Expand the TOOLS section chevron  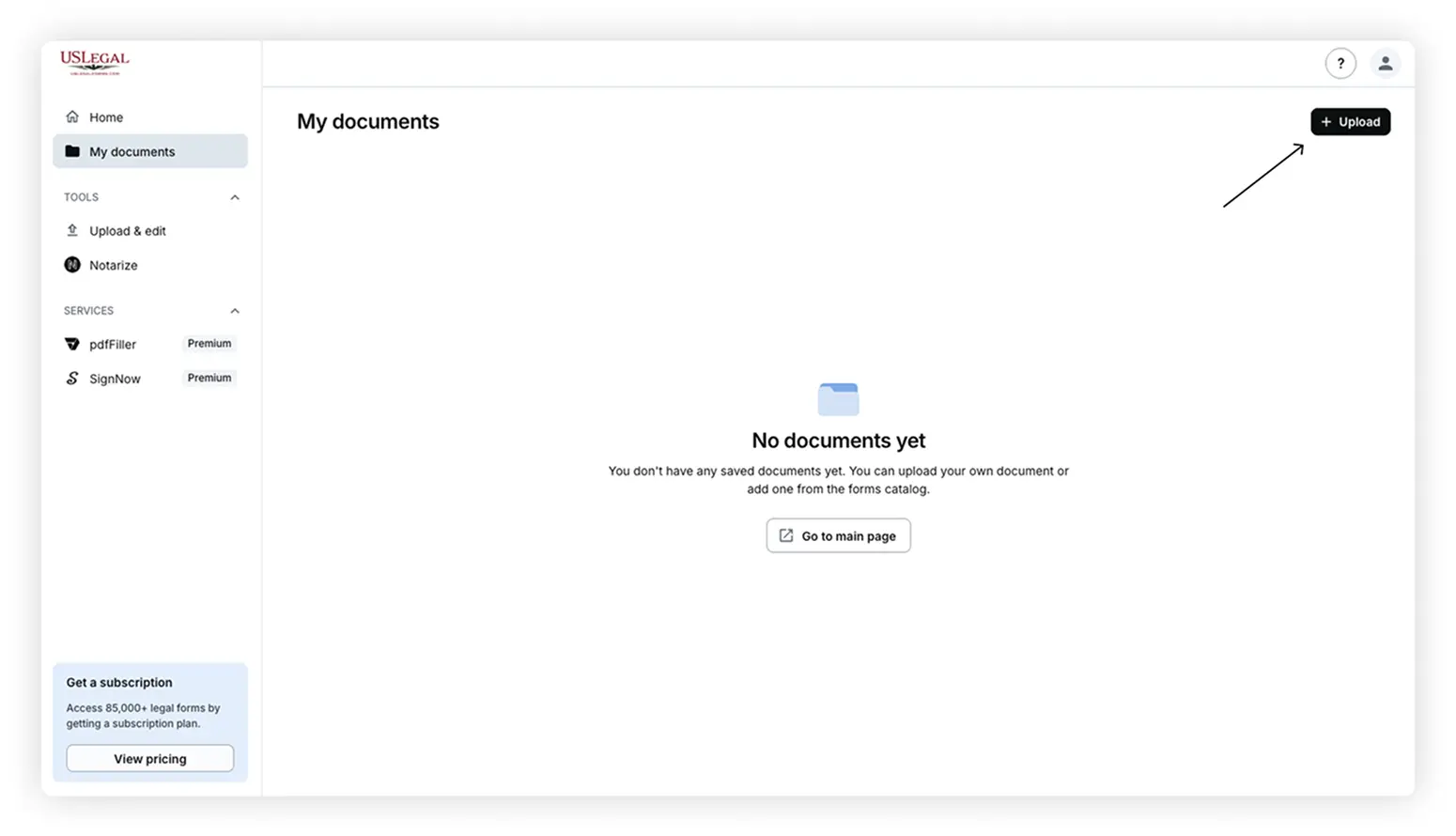(234, 197)
